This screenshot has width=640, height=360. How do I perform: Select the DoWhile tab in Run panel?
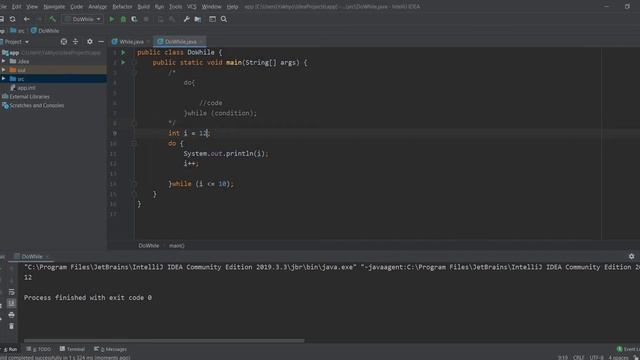(x=32, y=256)
